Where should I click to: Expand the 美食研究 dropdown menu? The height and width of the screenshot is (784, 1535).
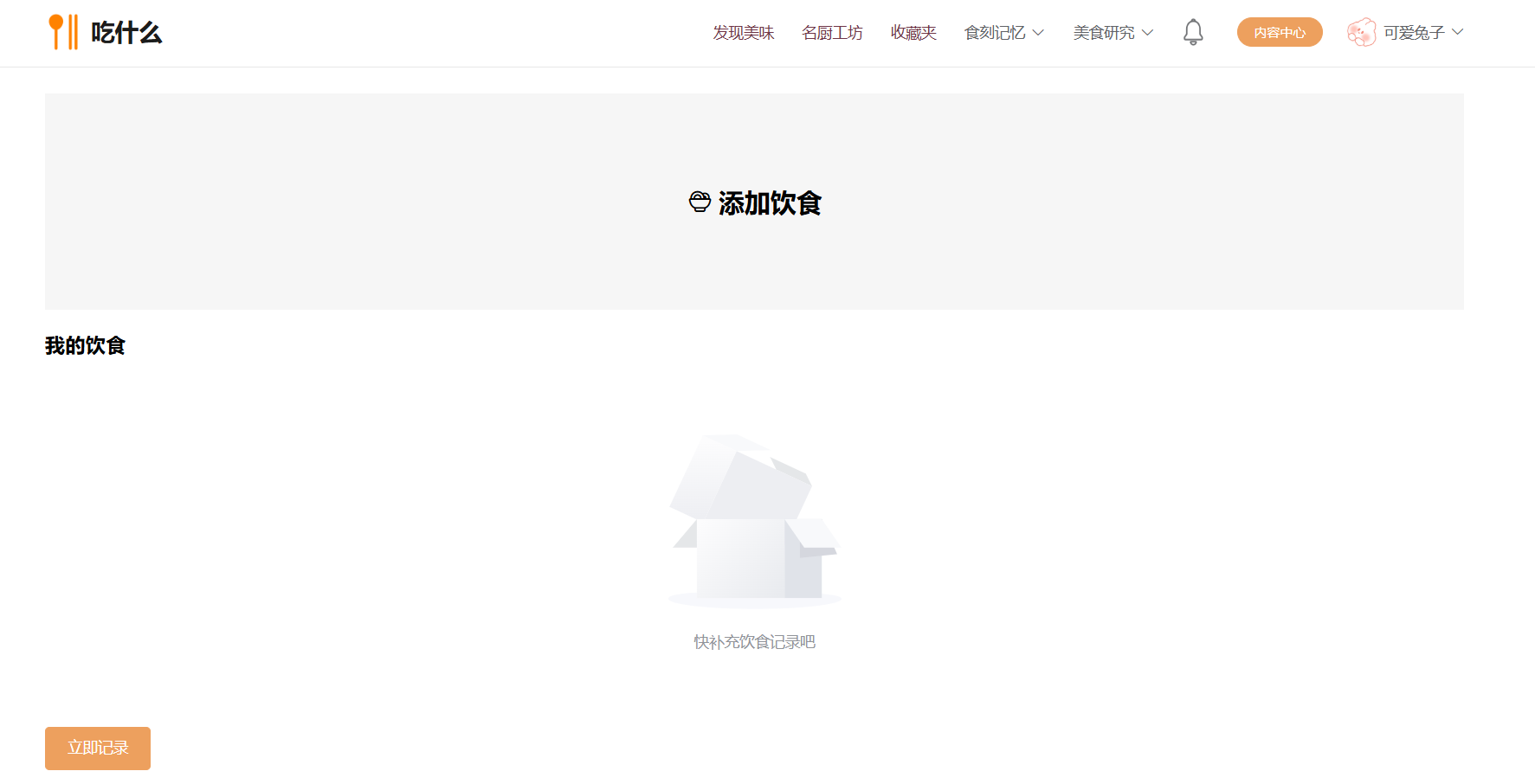(1113, 33)
